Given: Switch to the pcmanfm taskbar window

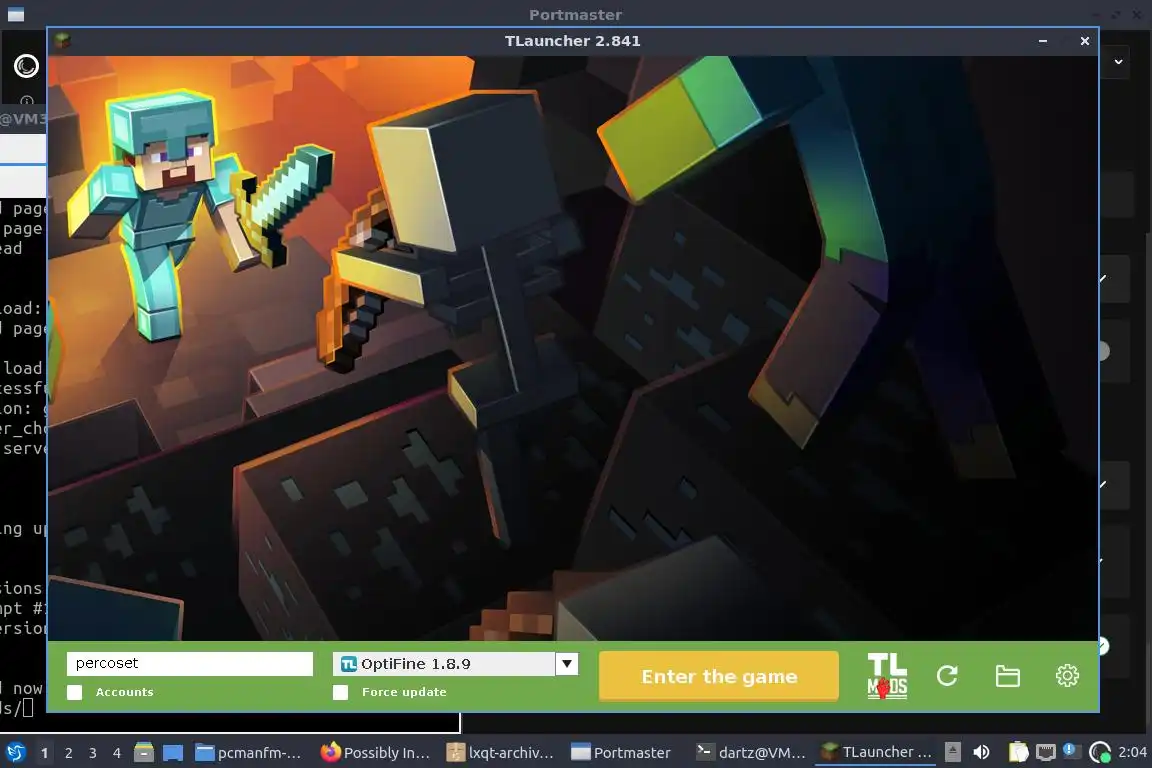Looking at the screenshot, I should 248,752.
